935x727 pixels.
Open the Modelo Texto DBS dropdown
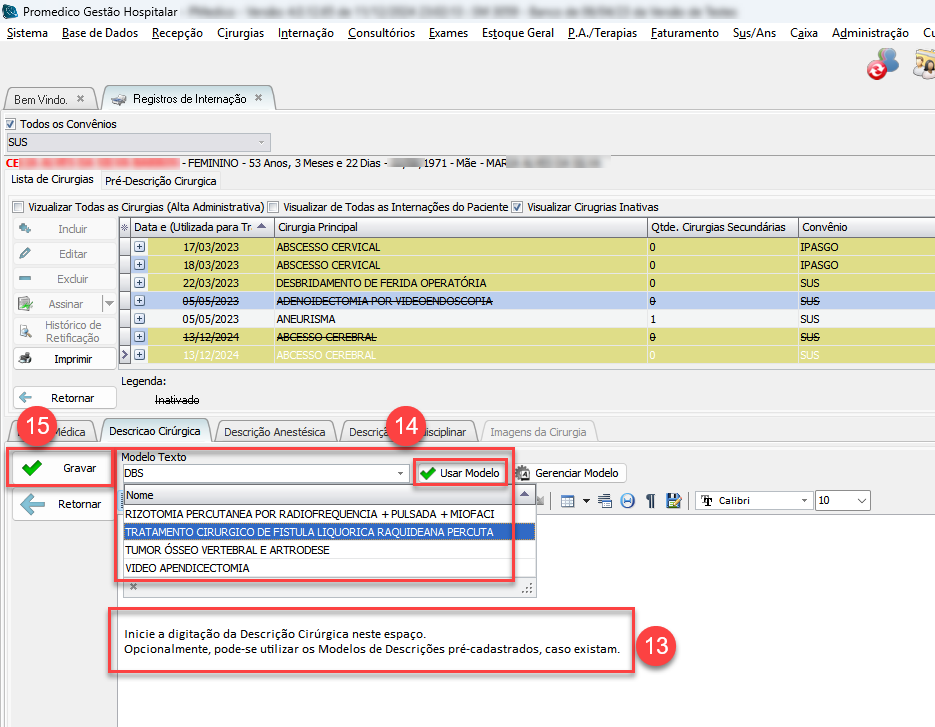coord(402,473)
